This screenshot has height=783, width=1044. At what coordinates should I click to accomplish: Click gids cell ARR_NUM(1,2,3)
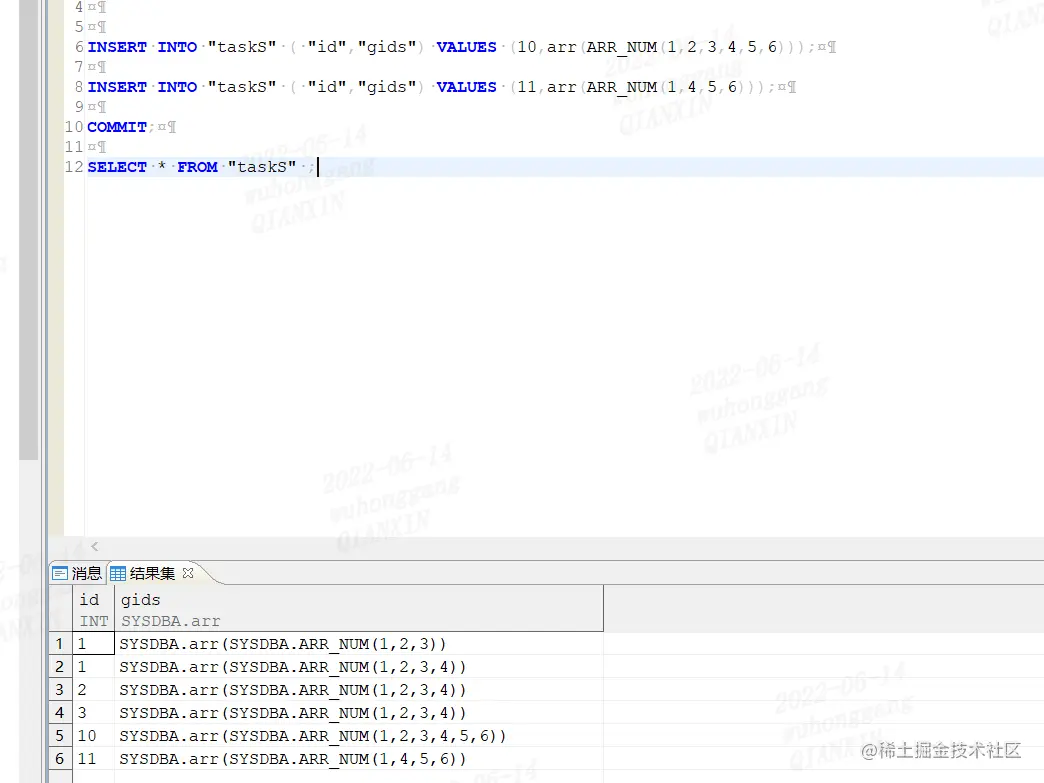point(359,644)
